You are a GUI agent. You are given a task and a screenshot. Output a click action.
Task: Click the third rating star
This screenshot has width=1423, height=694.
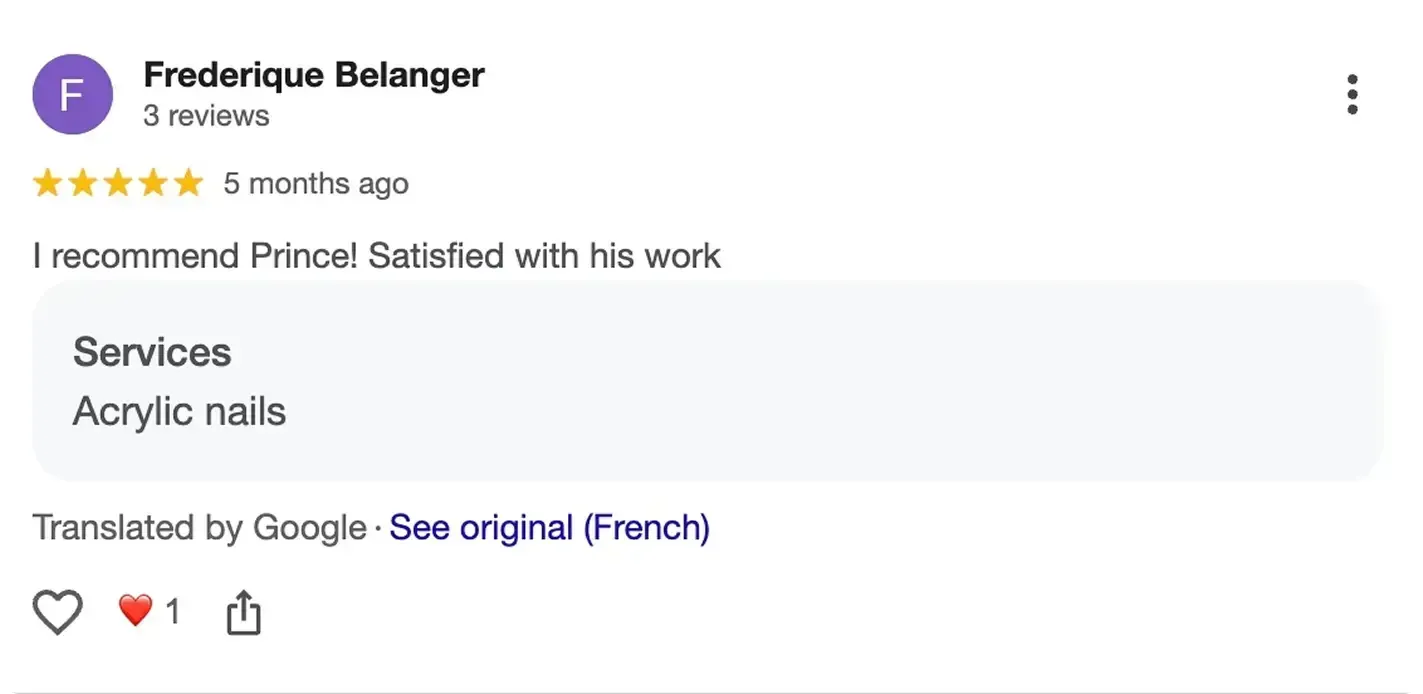tap(118, 184)
